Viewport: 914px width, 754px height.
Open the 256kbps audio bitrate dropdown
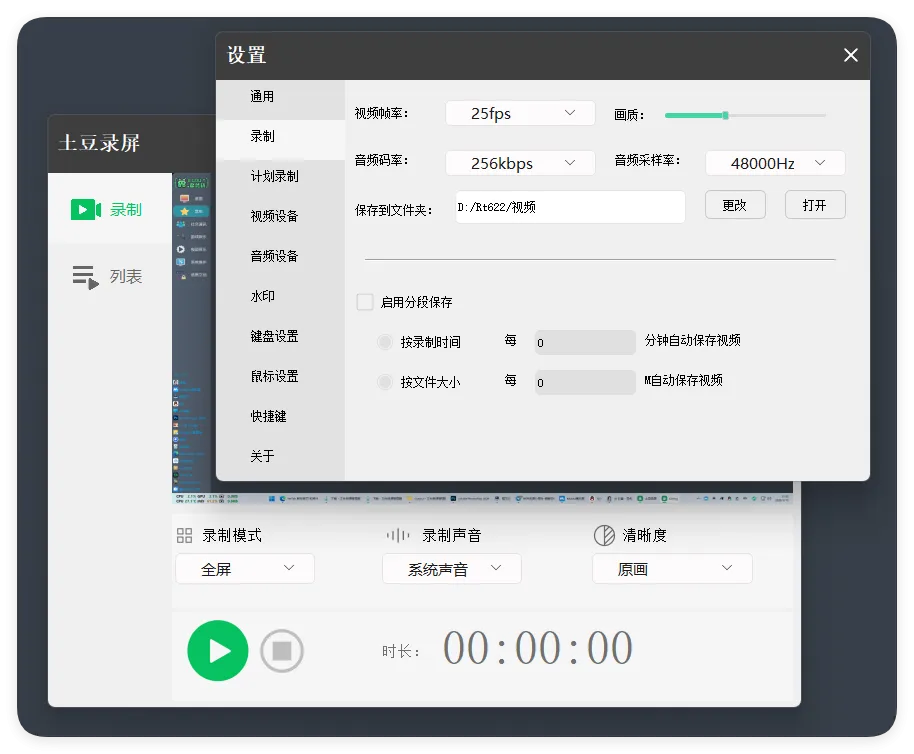519,162
